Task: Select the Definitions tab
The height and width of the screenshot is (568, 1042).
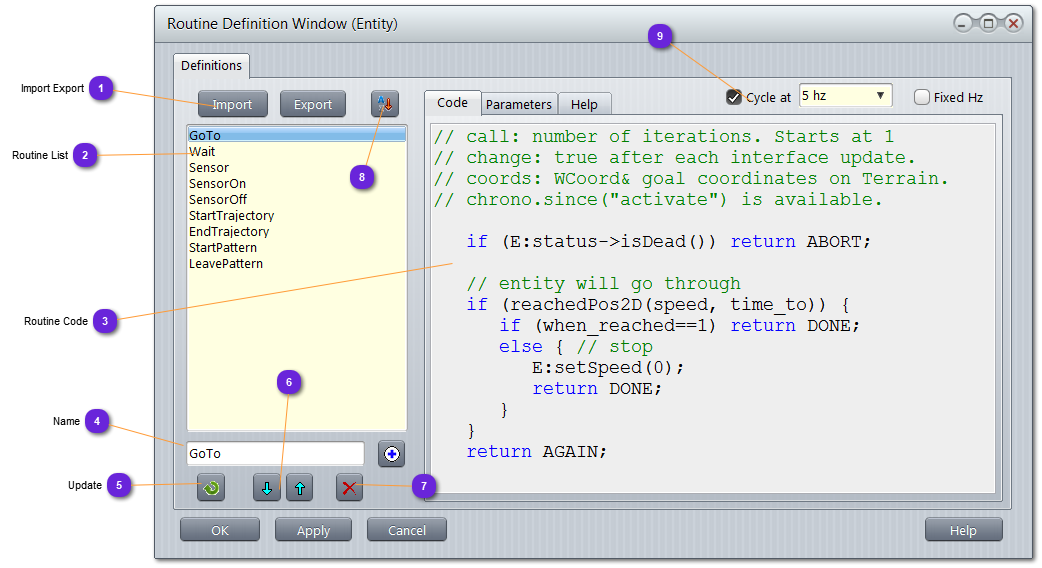Action: [x=211, y=66]
